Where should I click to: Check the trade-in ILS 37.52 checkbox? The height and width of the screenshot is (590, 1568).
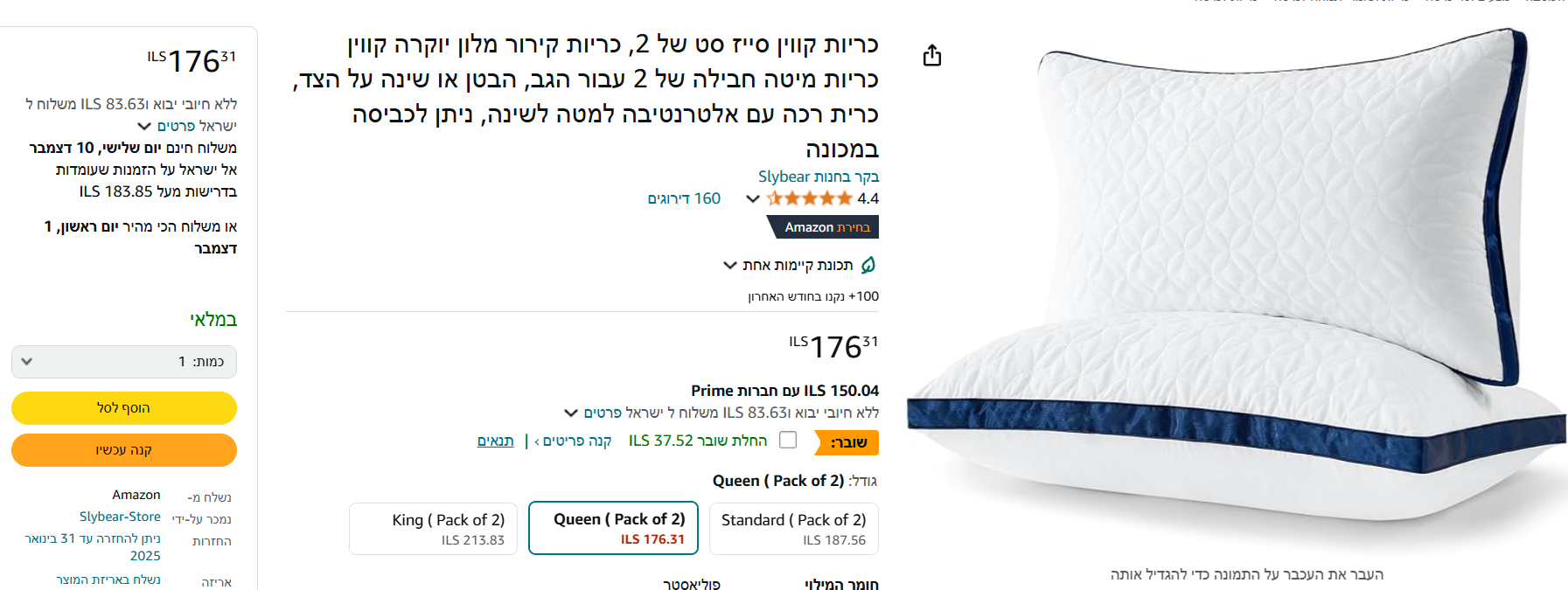(x=788, y=440)
